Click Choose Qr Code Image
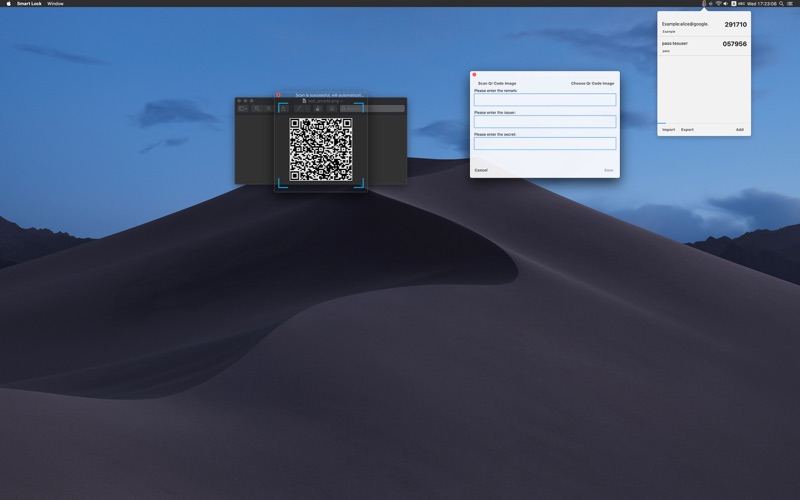 pyautogui.click(x=592, y=83)
